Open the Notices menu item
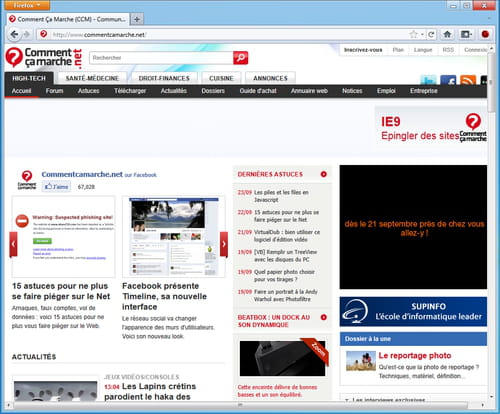 pyautogui.click(x=352, y=91)
